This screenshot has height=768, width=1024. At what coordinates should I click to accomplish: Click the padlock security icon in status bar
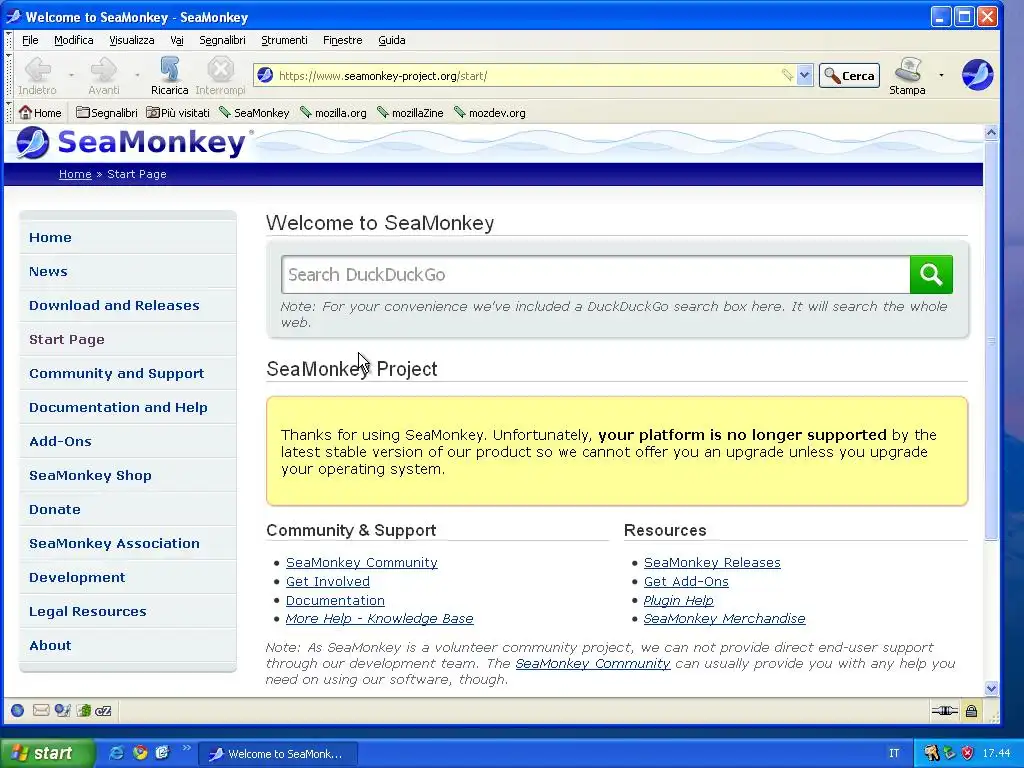click(x=971, y=711)
